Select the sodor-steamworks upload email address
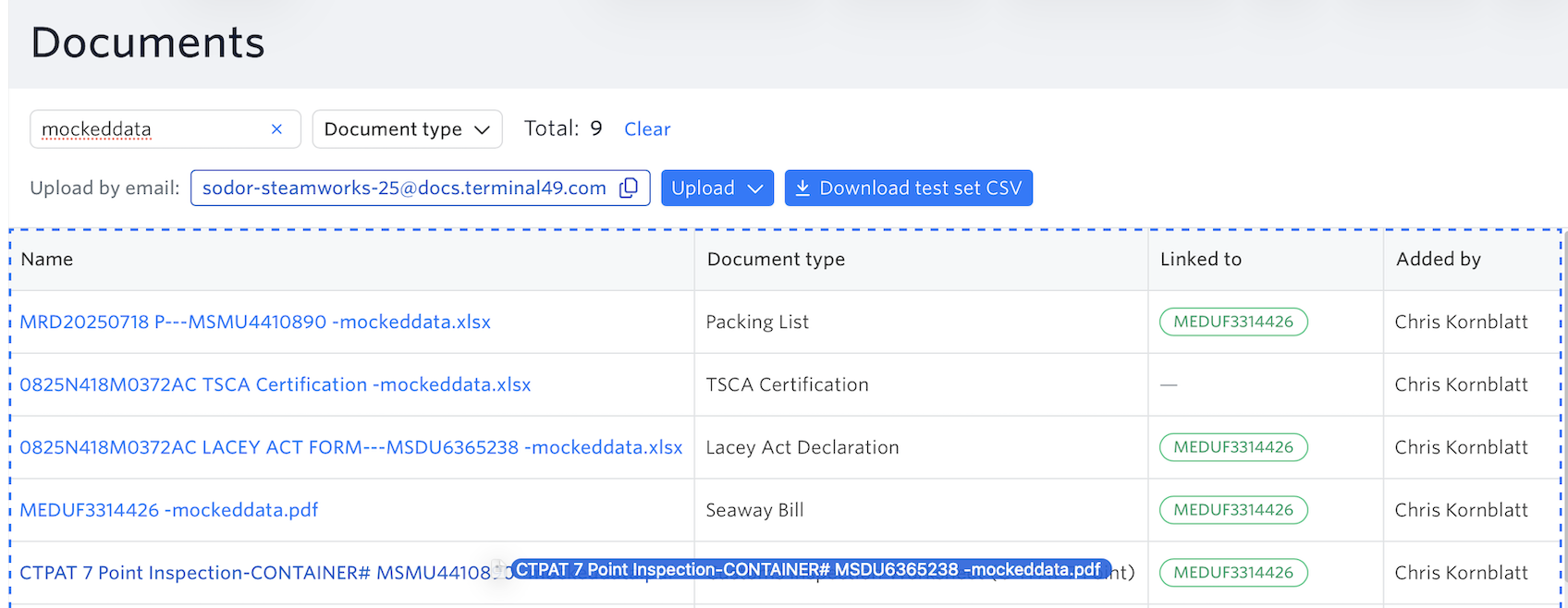This screenshot has width=1568, height=608. tap(404, 188)
